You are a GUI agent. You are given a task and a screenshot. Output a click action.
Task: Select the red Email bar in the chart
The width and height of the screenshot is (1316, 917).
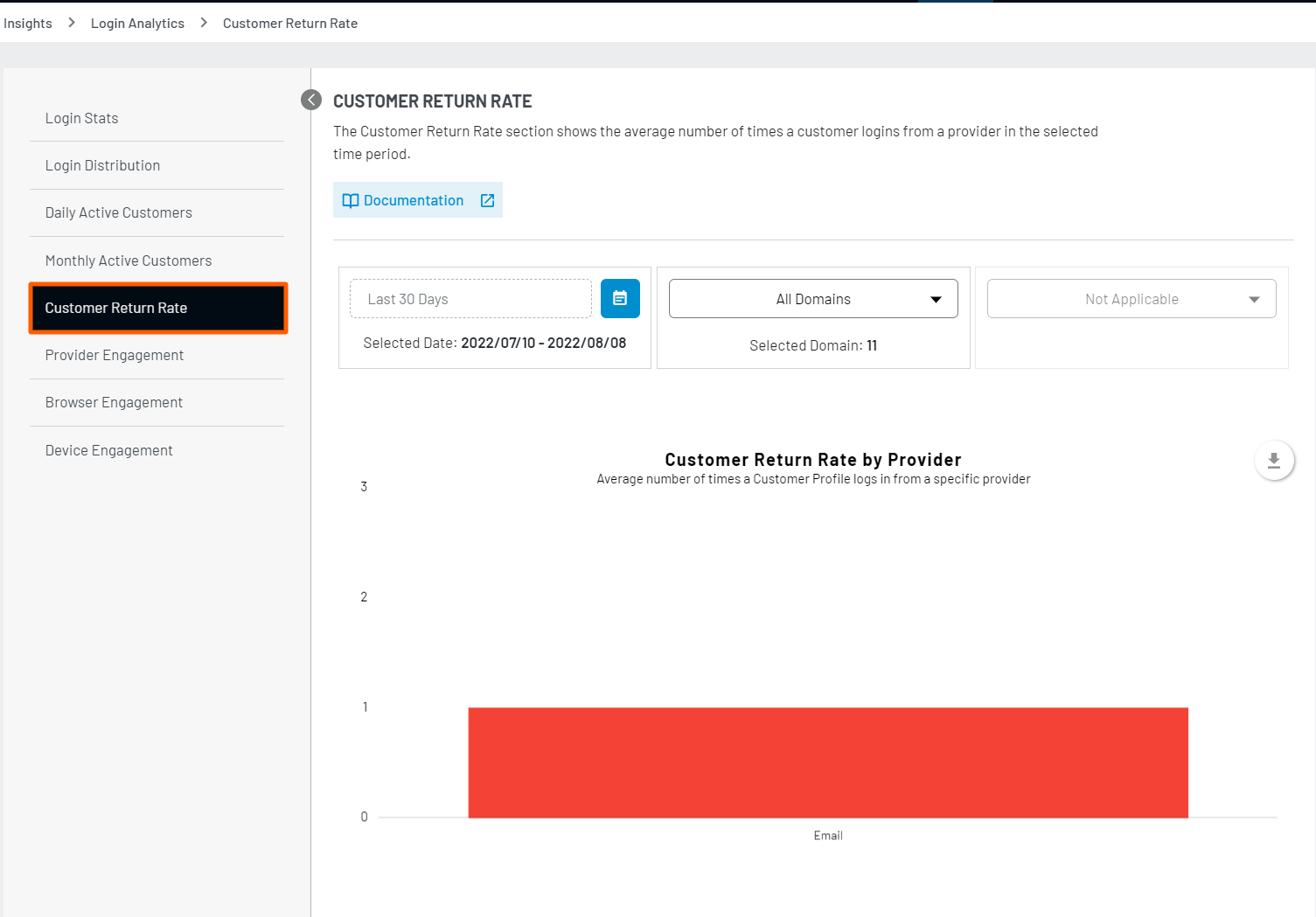click(x=828, y=762)
